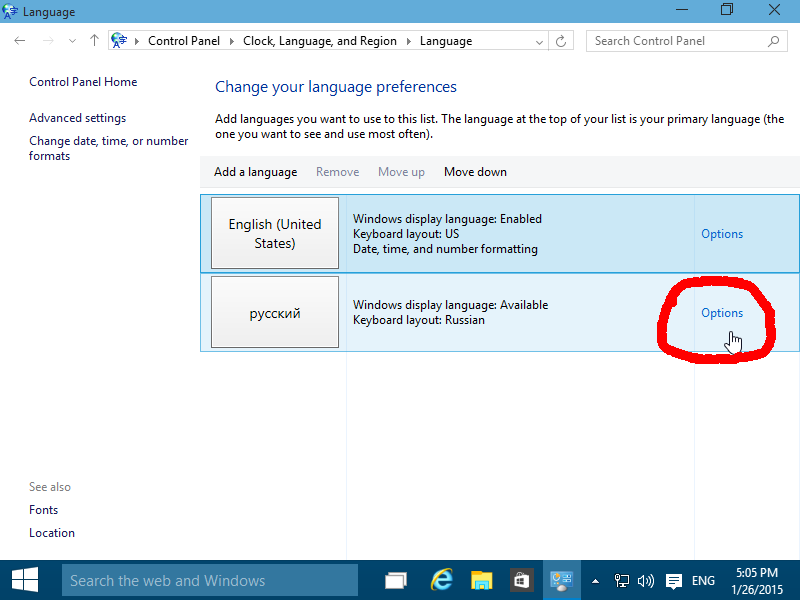This screenshot has height=600, width=800.
Task: Click the forward navigation arrow
Action: click(48, 41)
